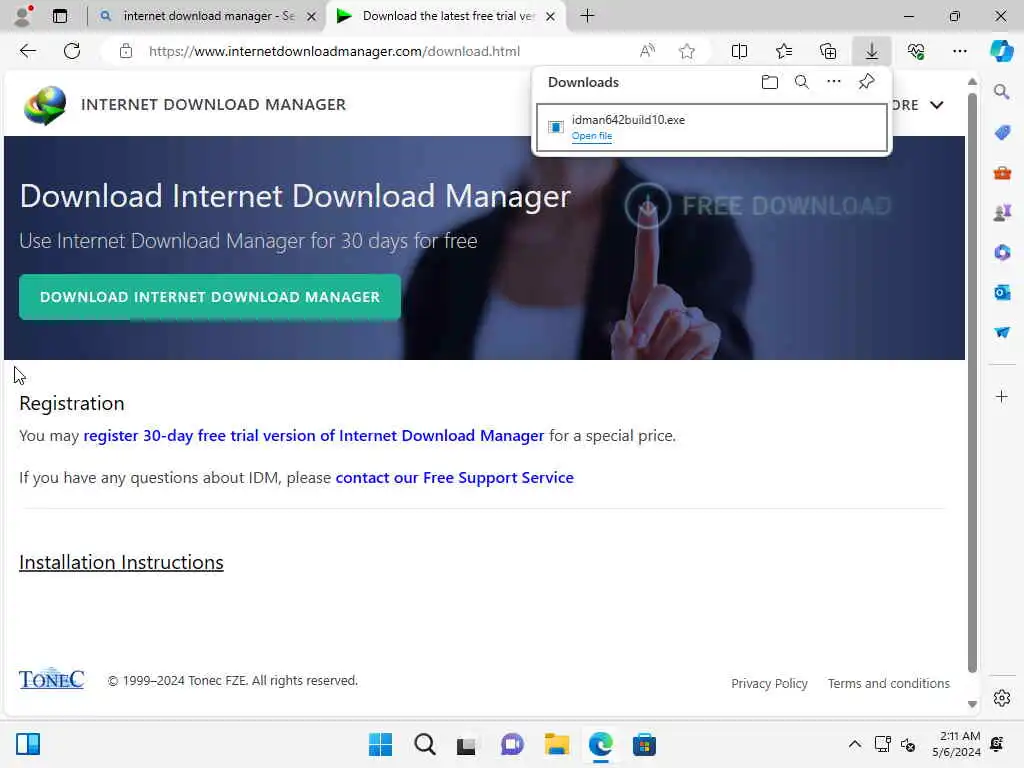Open Browser essentials heart icon
Viewport: 1024px width, 768px height.
916,51
